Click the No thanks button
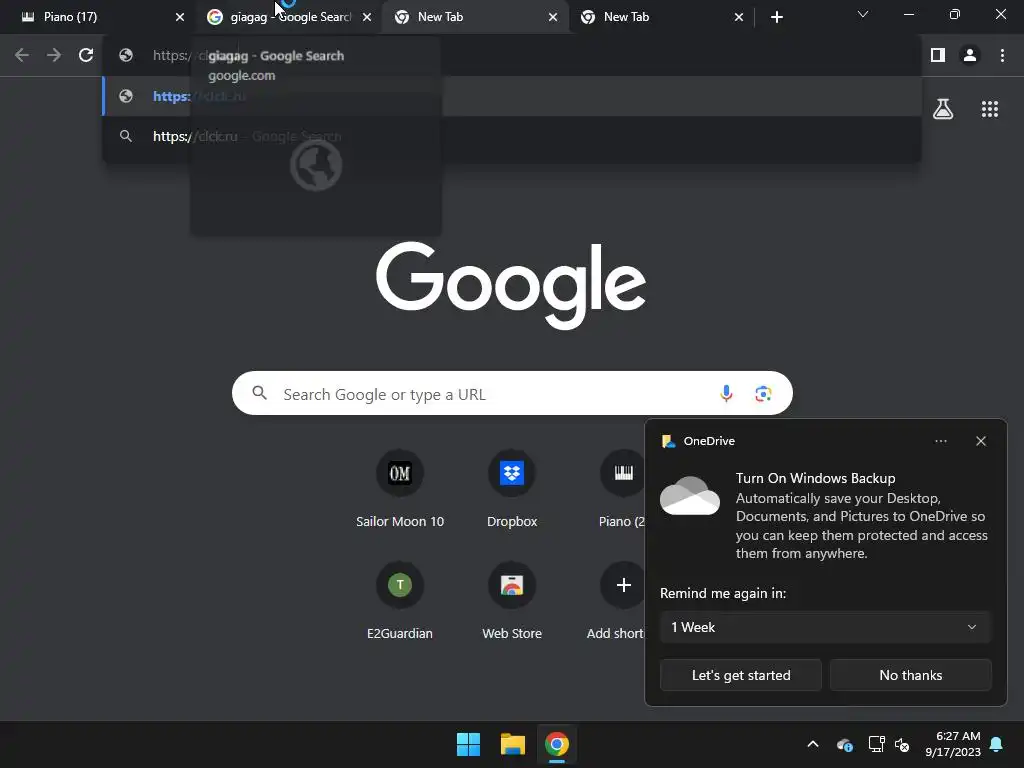Image resolution: width=1024 pixels, height=768 pixels. [x=910, y=675]
